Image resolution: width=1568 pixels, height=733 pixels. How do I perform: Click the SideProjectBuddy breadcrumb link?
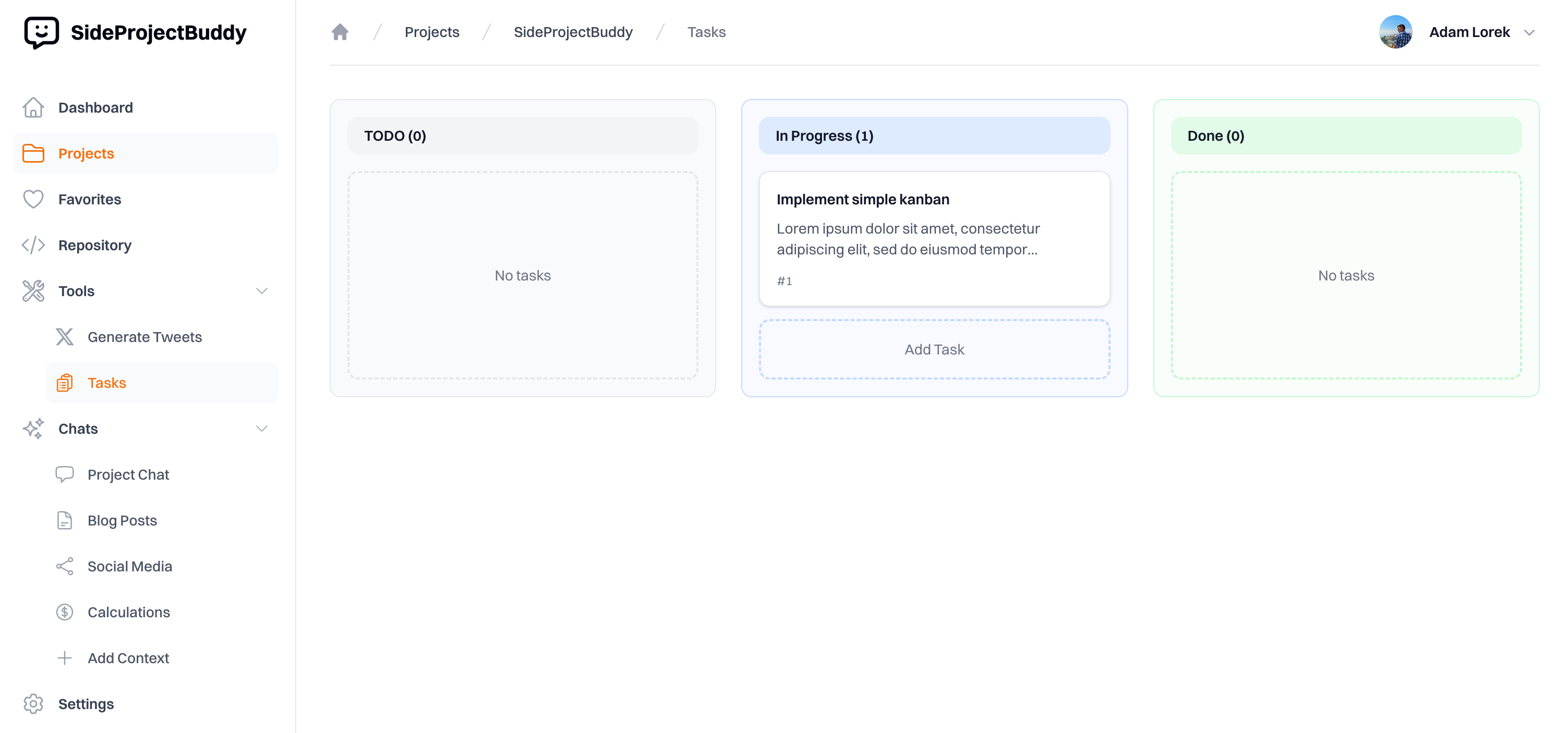(x=573, y=32)
